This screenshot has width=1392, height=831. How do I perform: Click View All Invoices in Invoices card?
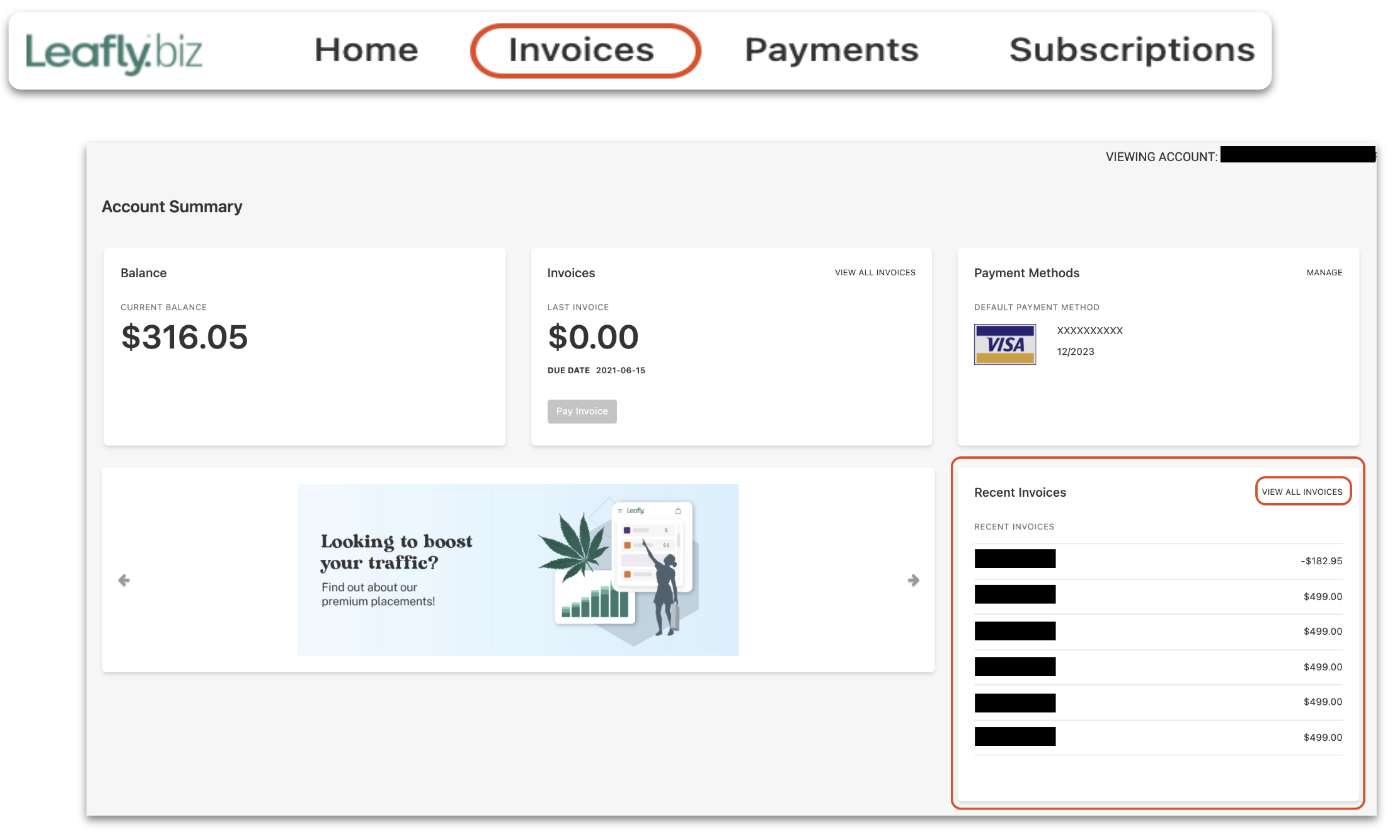(x=875, y=272)
